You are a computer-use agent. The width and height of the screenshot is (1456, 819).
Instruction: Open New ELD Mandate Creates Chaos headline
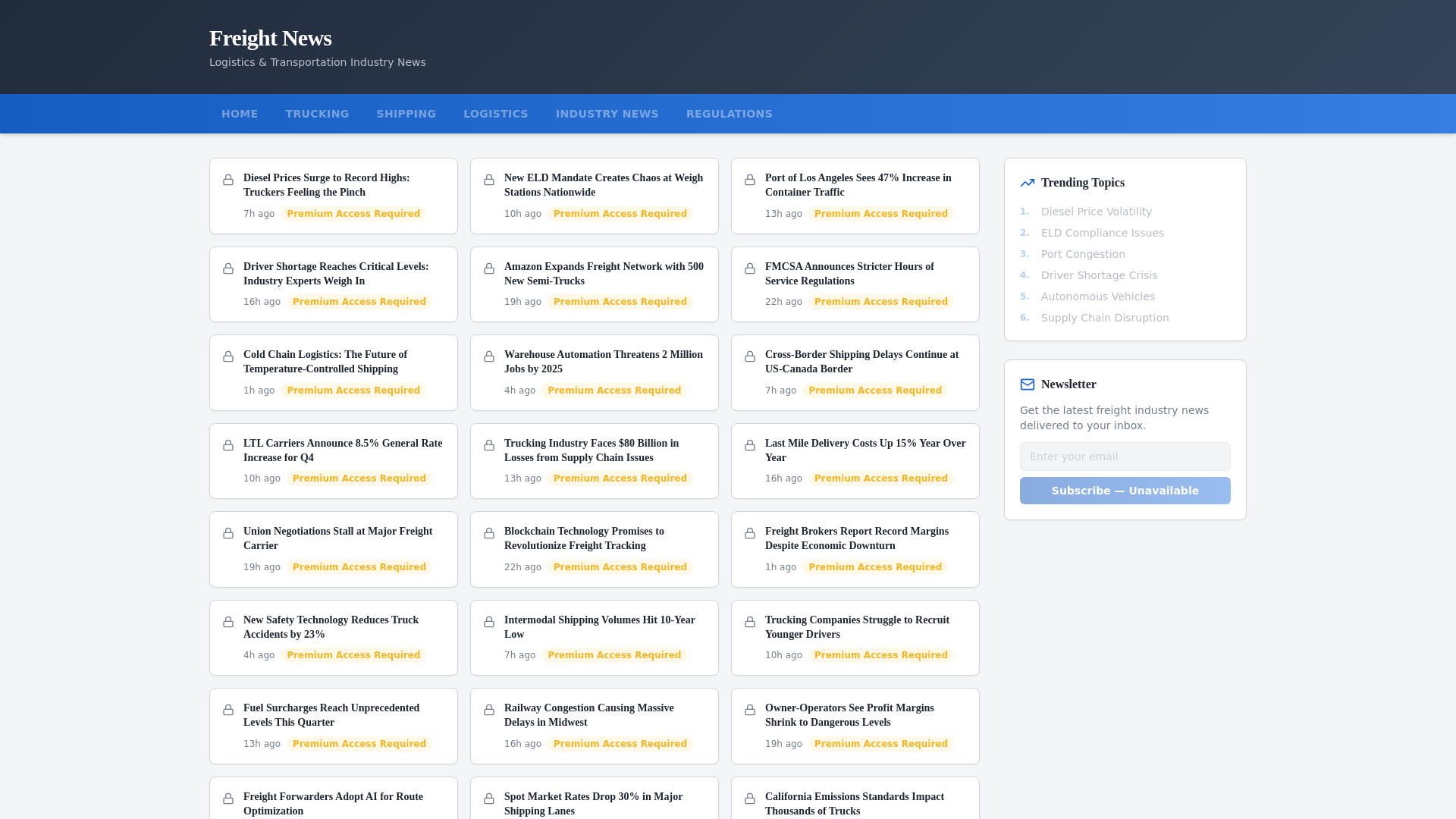pos(604,185)
